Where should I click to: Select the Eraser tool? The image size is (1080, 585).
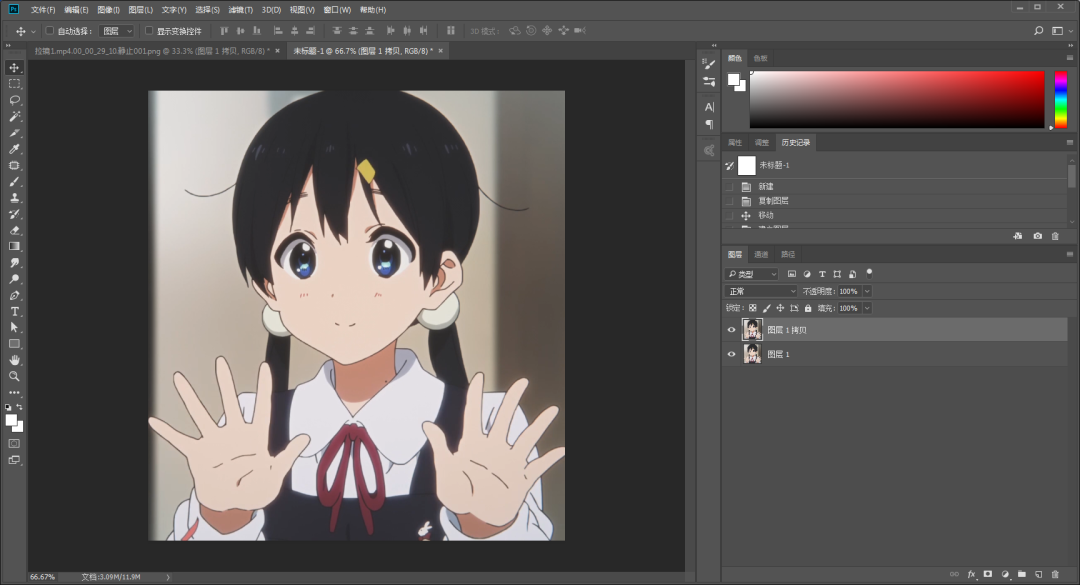coord(14,230)
